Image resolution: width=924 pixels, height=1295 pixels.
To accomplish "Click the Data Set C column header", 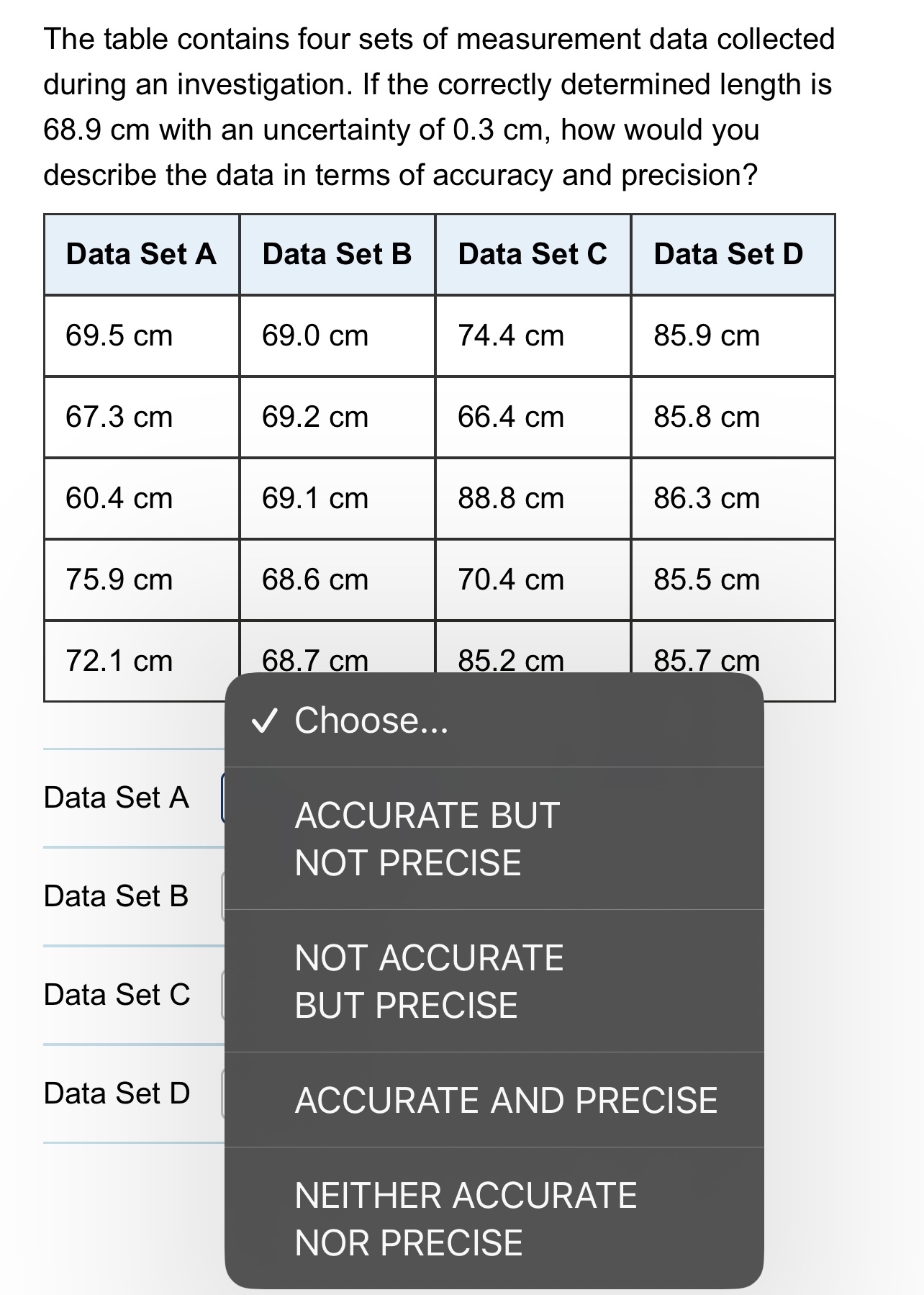I will [533, 253].
